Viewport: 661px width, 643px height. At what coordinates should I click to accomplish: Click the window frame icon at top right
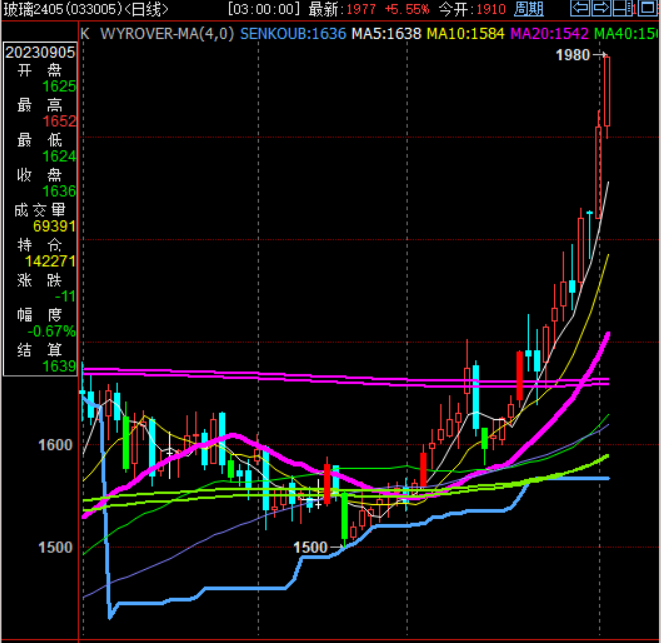646,9
